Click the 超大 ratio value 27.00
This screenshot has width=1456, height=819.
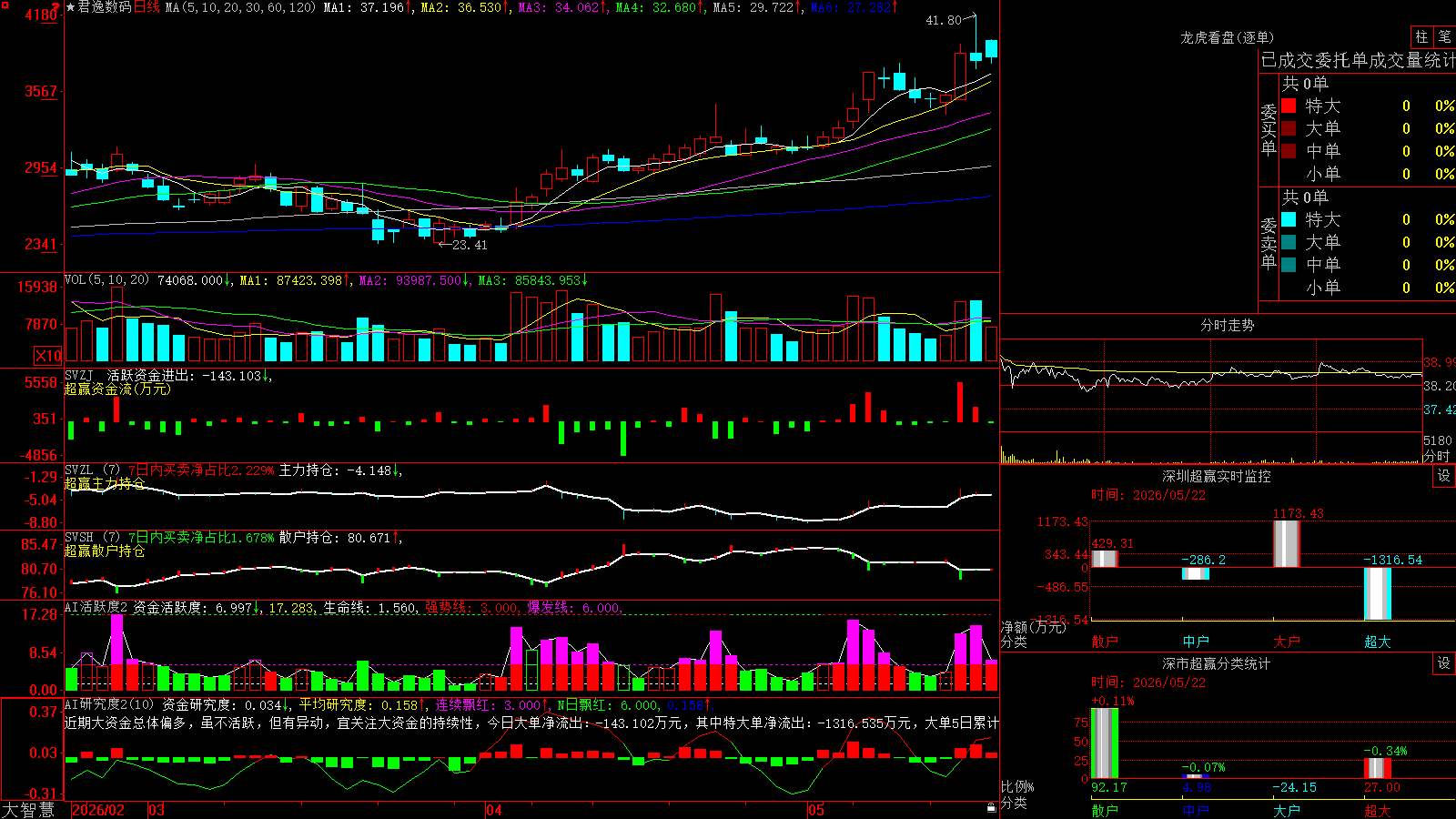pyautogui.click(x=1381, y=787)
